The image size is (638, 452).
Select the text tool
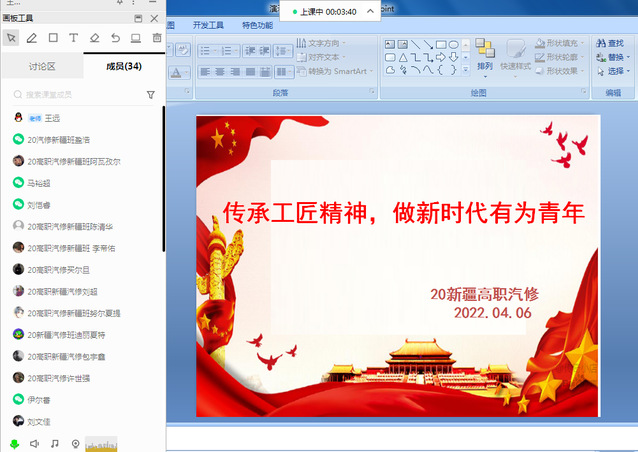pyautogui.click(x=73, y=38)
